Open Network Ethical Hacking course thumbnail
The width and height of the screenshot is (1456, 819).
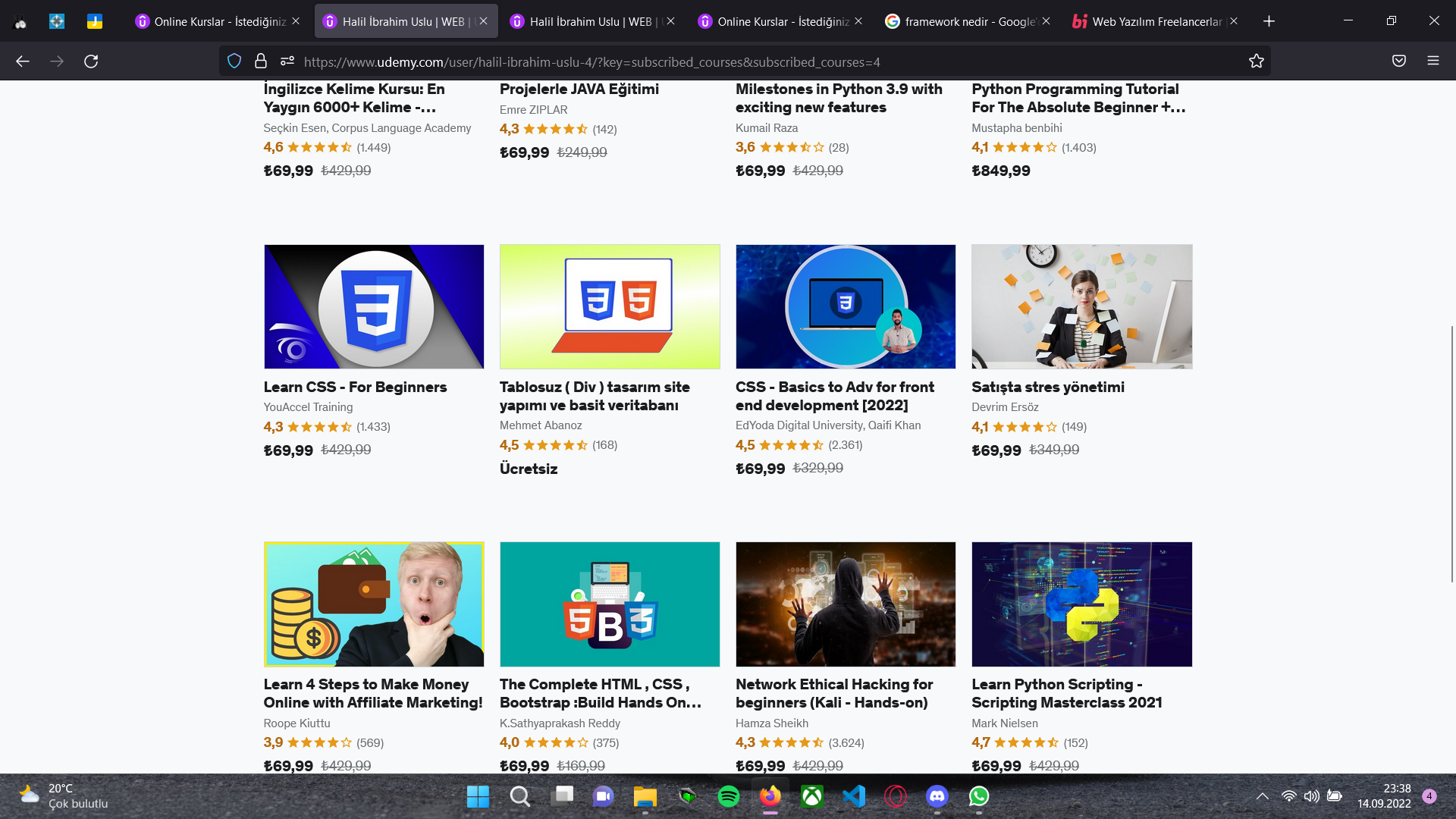click(846, 604)
